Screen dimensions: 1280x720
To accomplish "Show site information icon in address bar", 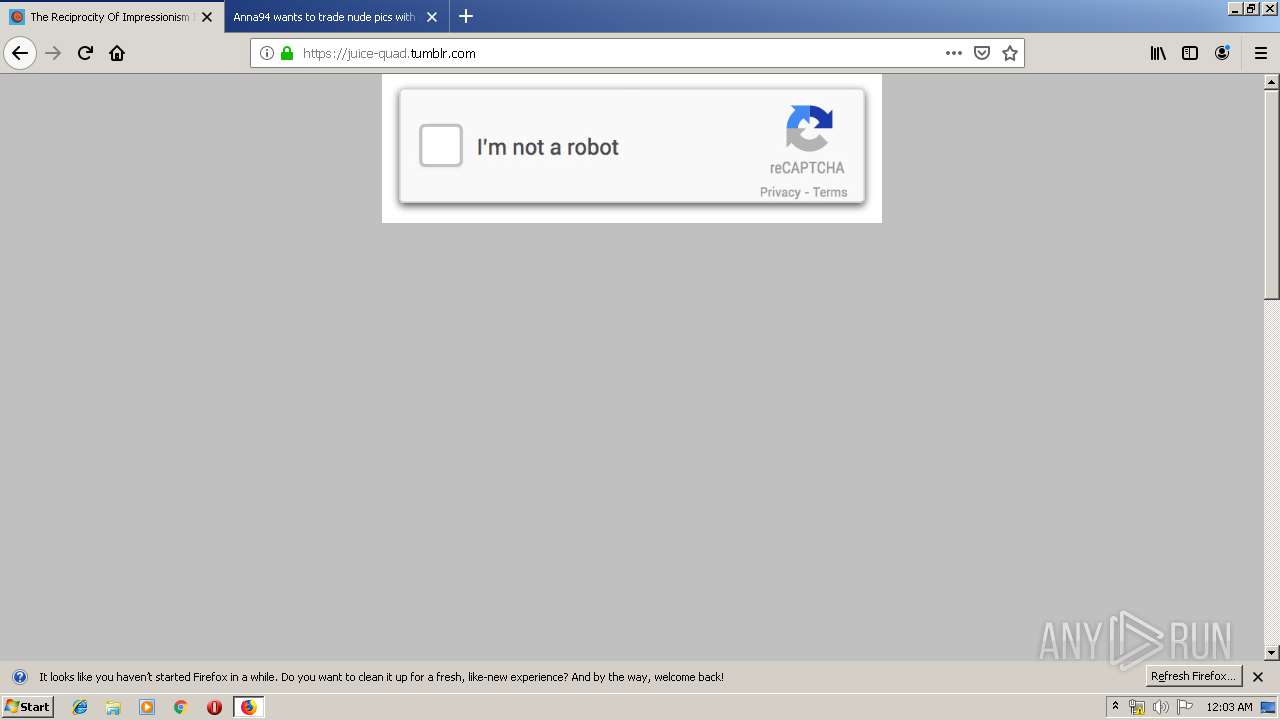I will pyautogui.click(x=267, y=53).
